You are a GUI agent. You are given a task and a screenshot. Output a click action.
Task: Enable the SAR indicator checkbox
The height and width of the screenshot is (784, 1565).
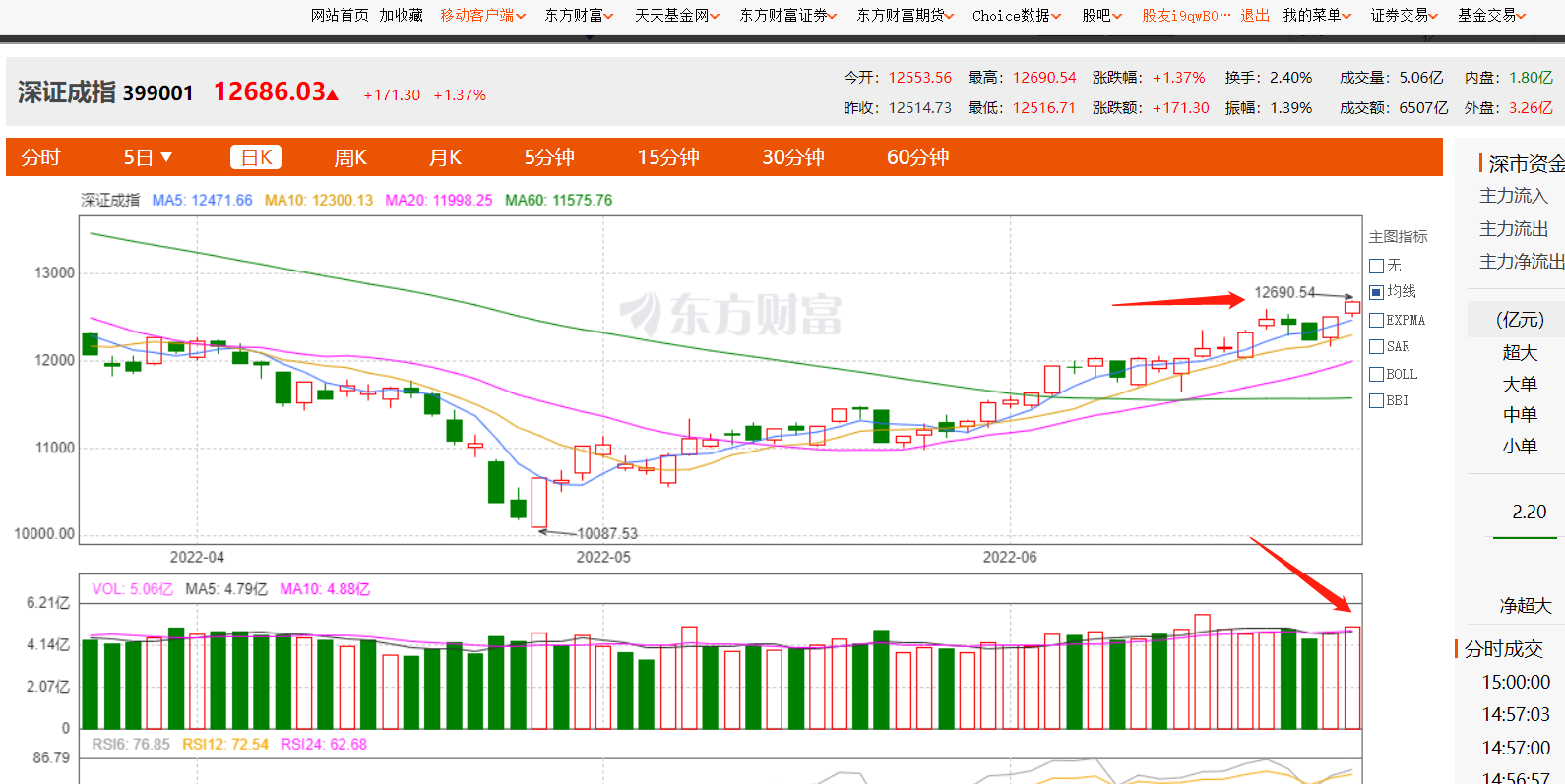[x=1377, y=346]
